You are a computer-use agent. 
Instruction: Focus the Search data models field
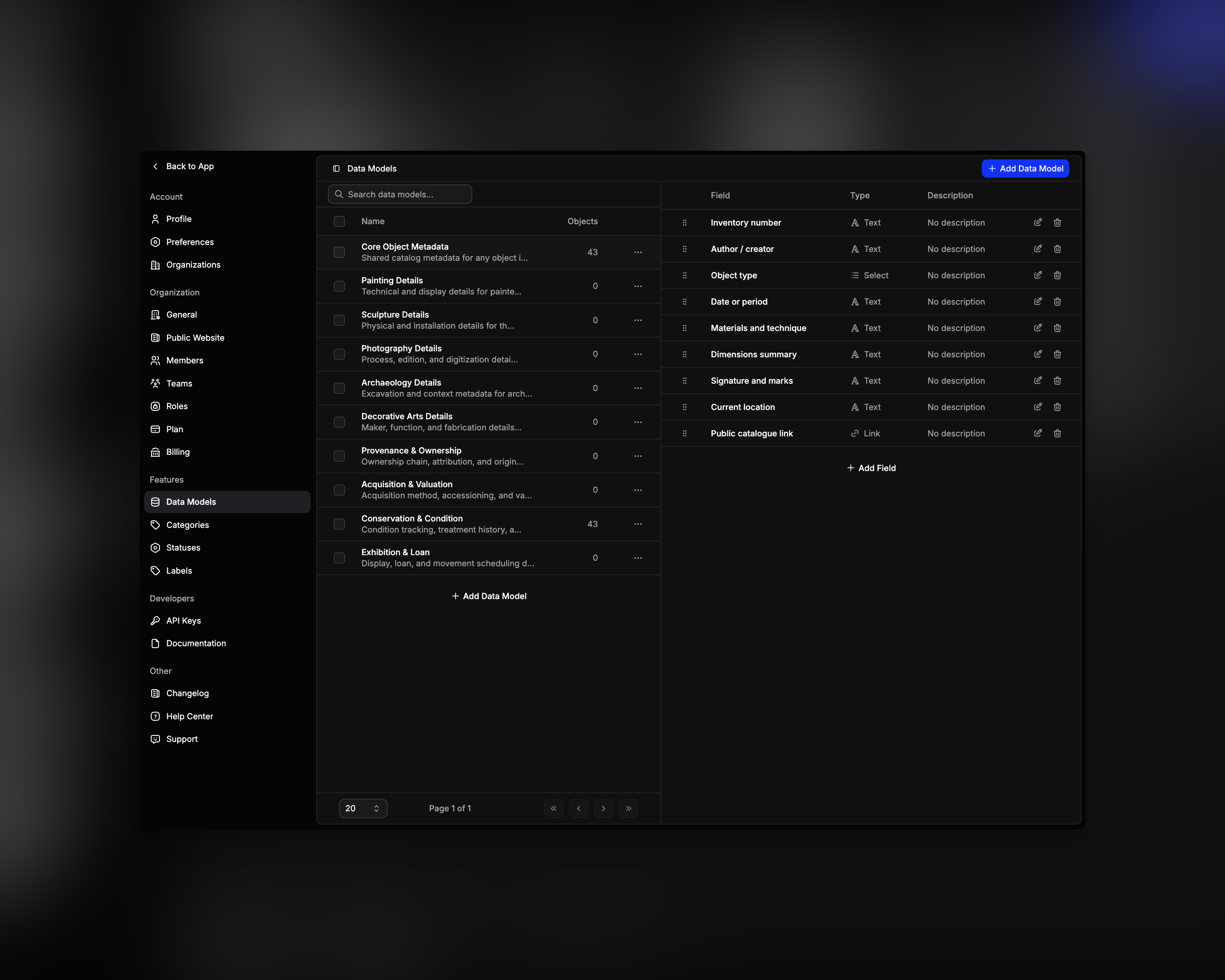[399, 194]
